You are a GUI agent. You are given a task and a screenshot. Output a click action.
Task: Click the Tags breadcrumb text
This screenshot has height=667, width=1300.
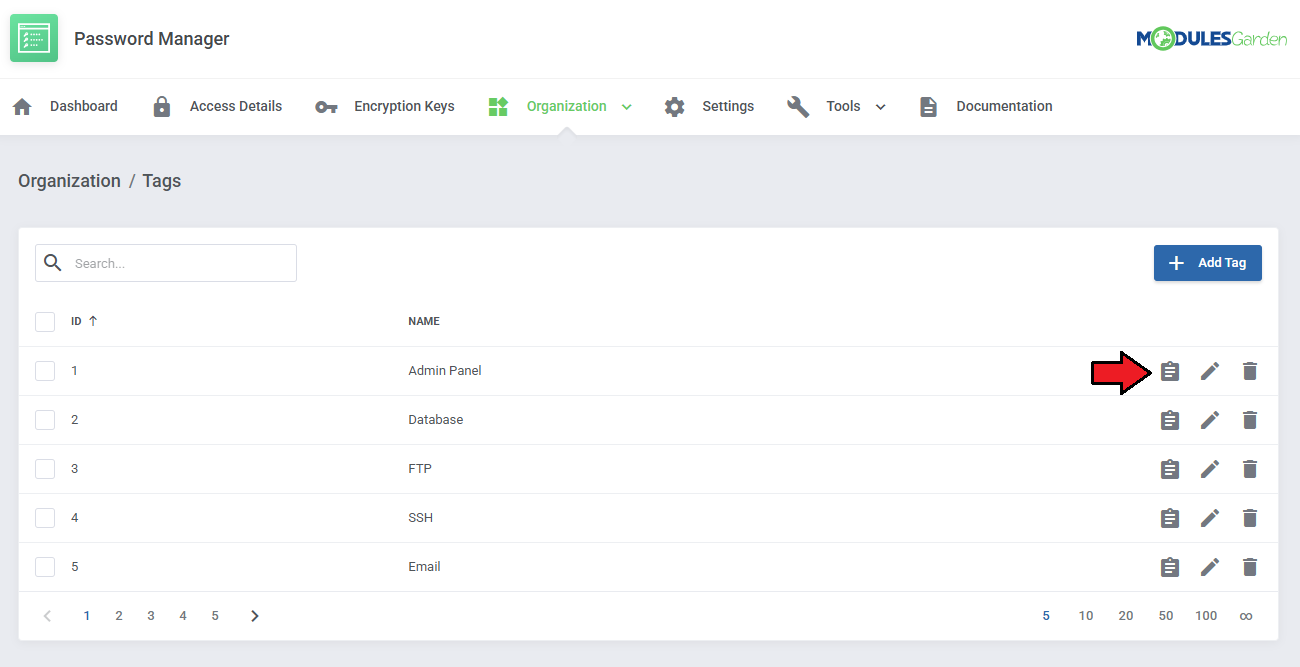[x=162, y=181]
